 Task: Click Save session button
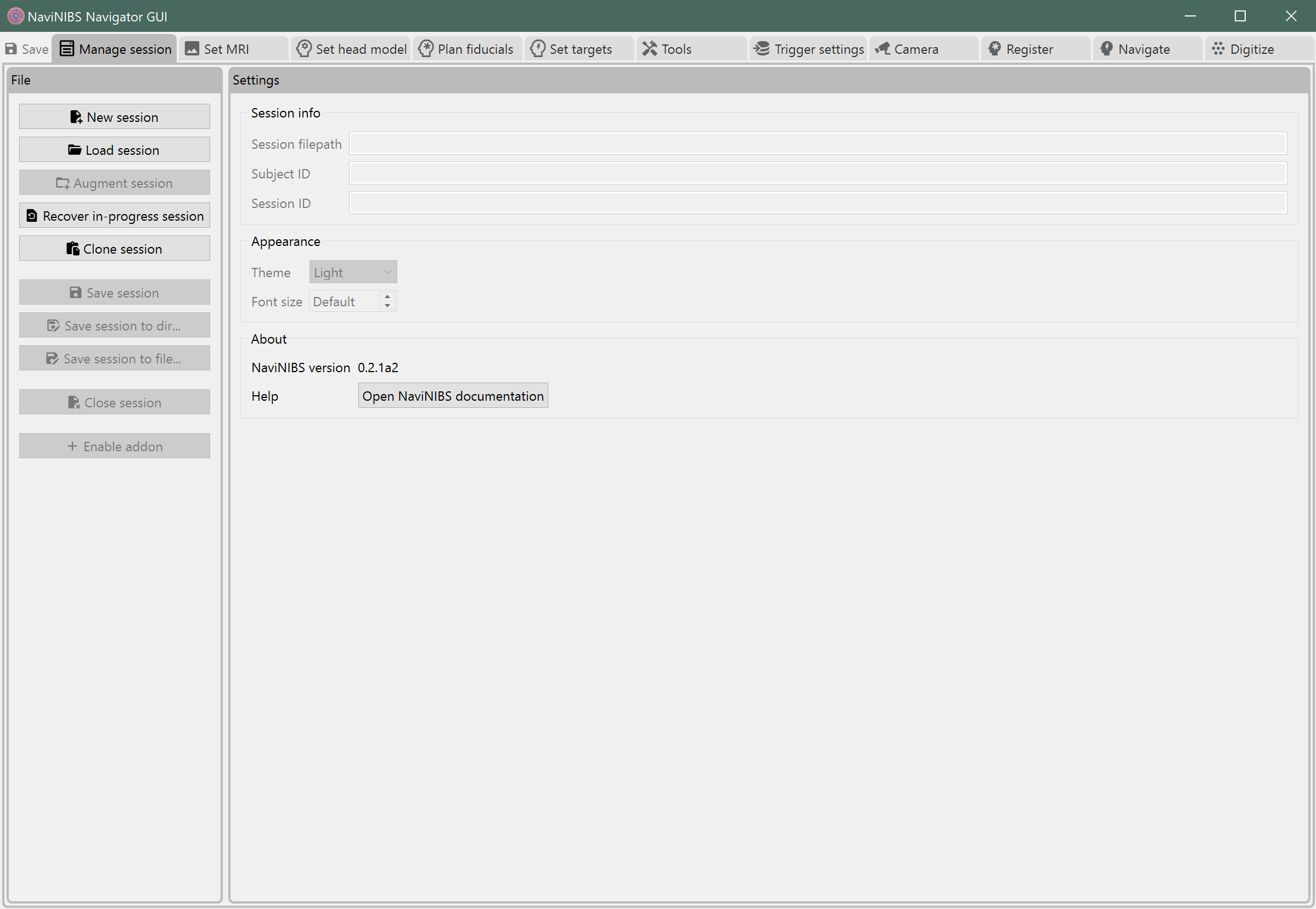click(x=115, y=293)
